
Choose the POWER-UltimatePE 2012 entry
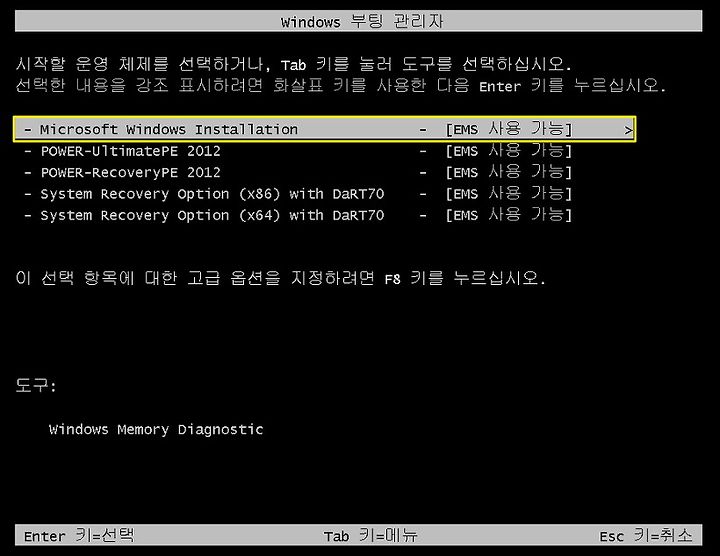pyautogui.click(x=130, y=151)
